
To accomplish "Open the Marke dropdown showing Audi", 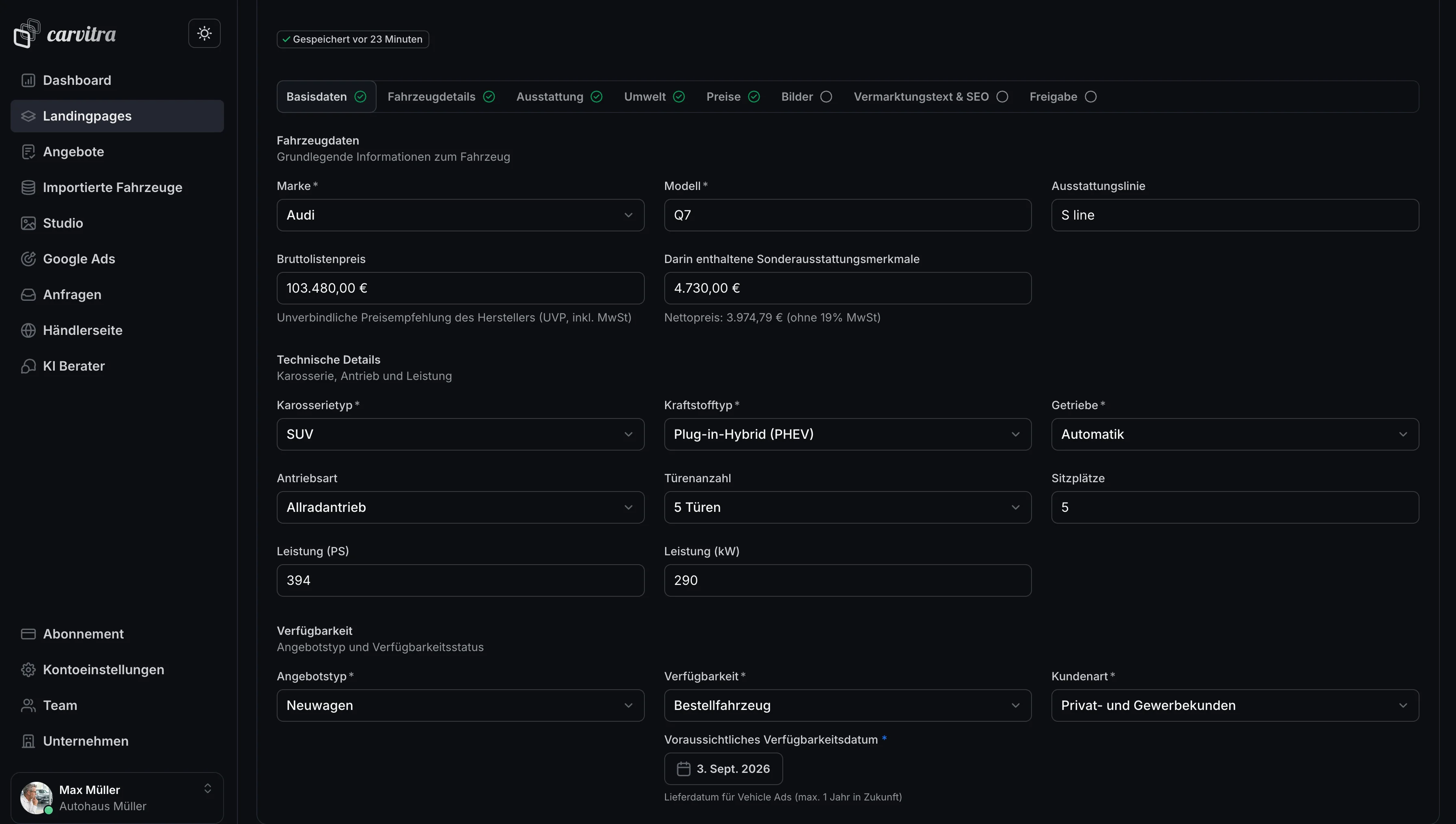I will point(461,215).
